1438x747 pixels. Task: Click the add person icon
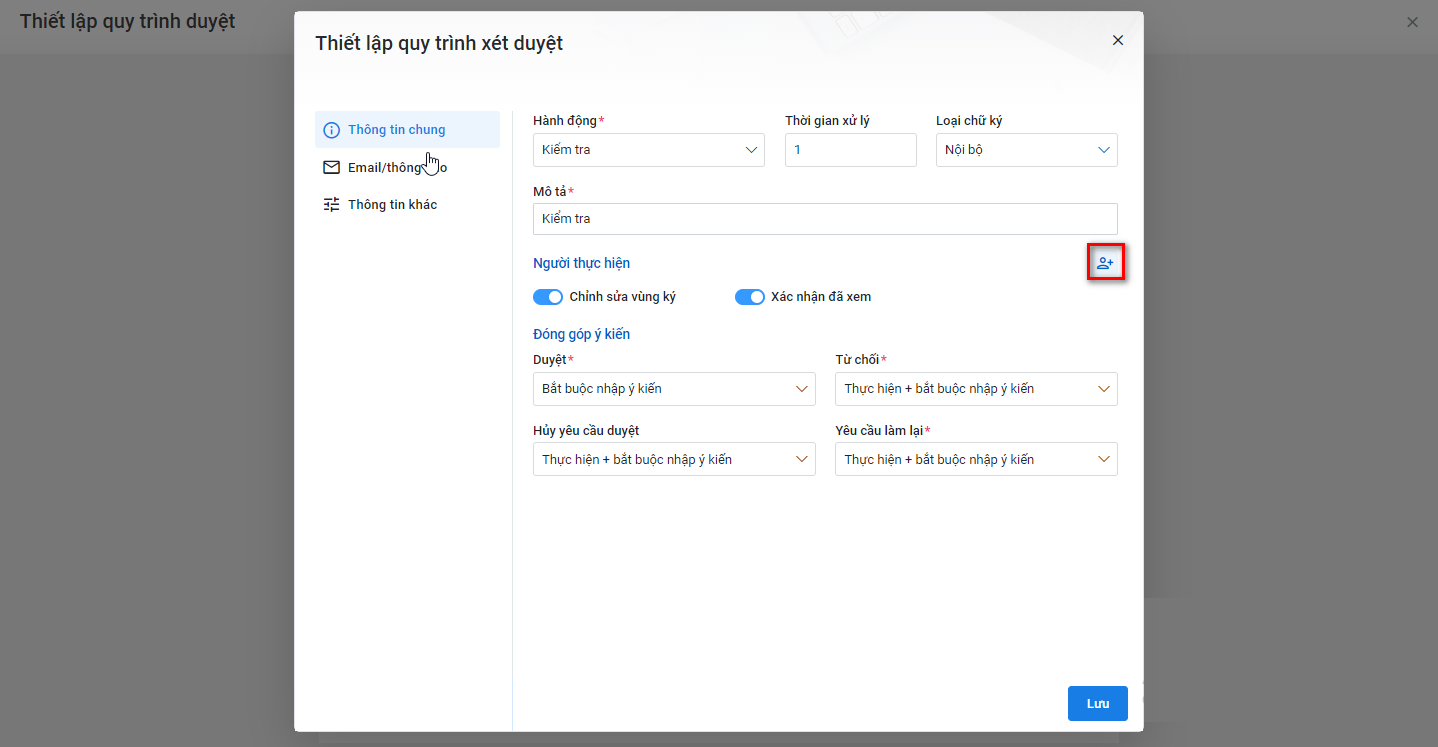click(1105, 263)
